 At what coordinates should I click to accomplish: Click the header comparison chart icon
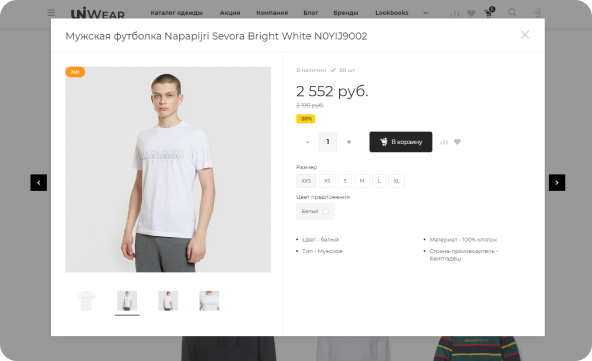[455, 14]
